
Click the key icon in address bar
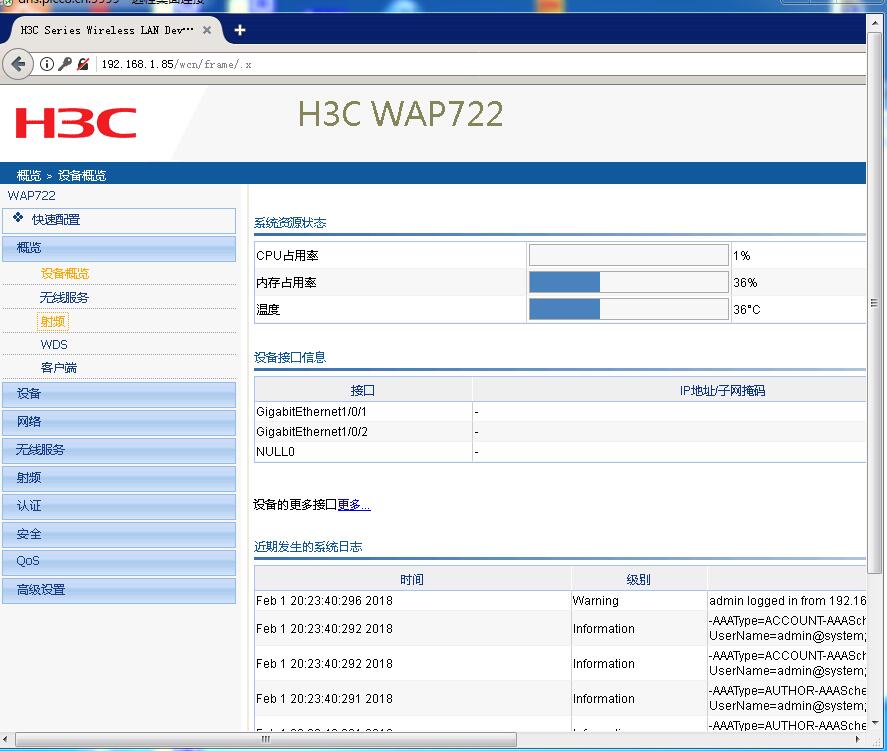click(65, 64)
